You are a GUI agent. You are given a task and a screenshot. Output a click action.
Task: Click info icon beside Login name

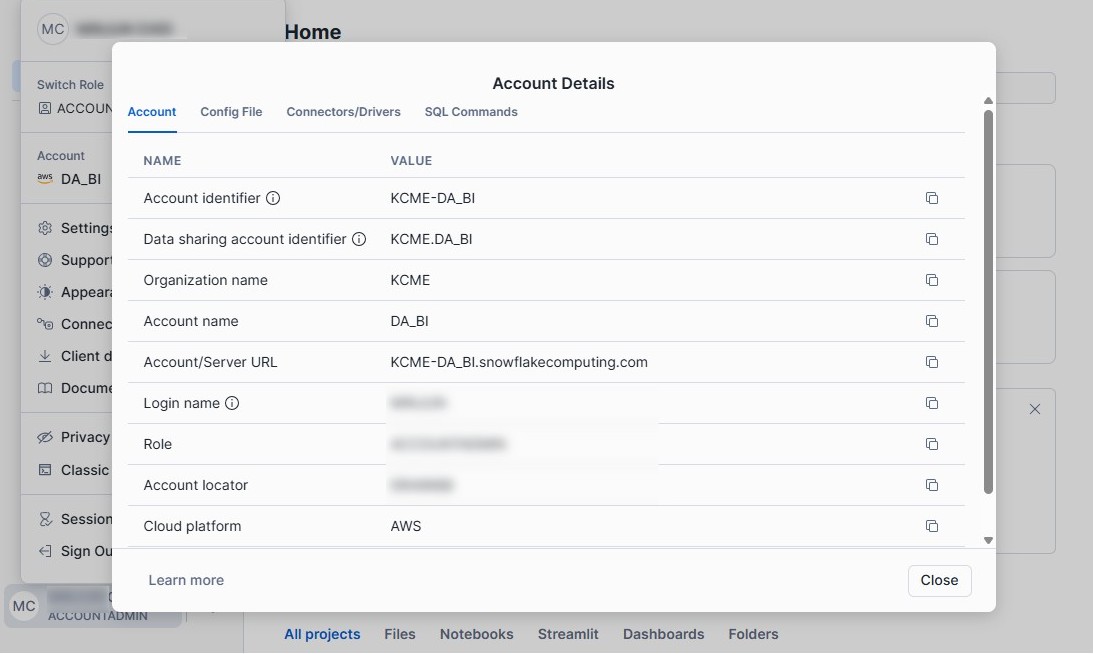(232, 403)
